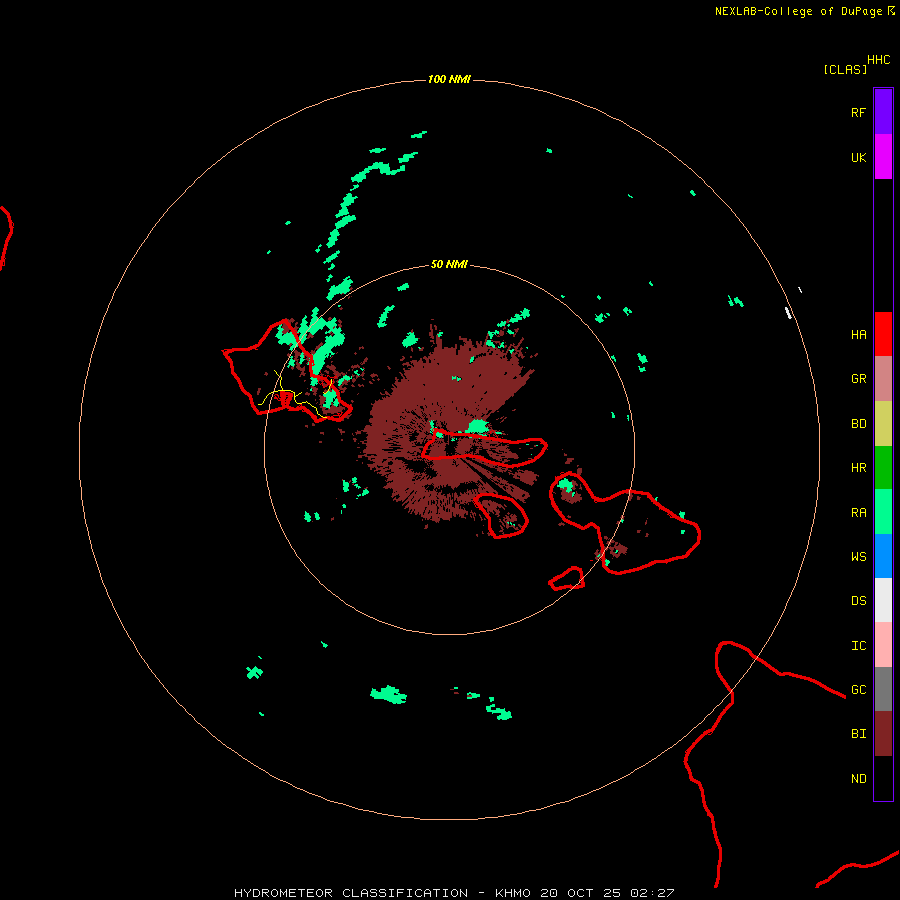
Task: Click the BD yellow legend swatch
Action: point(883,424)
